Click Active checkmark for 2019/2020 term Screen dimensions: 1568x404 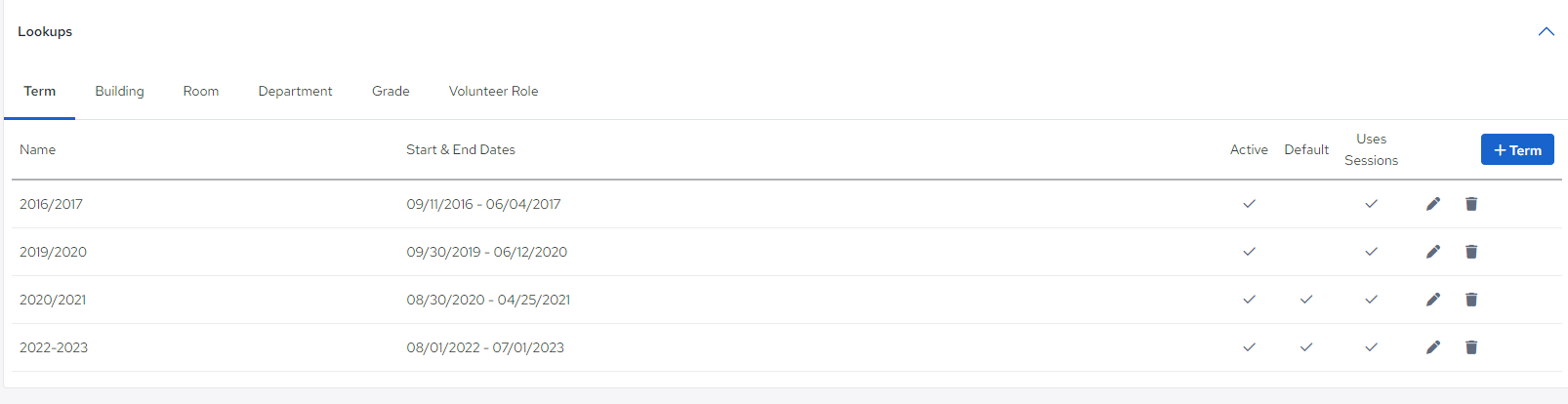click(x=1249, y=252)
